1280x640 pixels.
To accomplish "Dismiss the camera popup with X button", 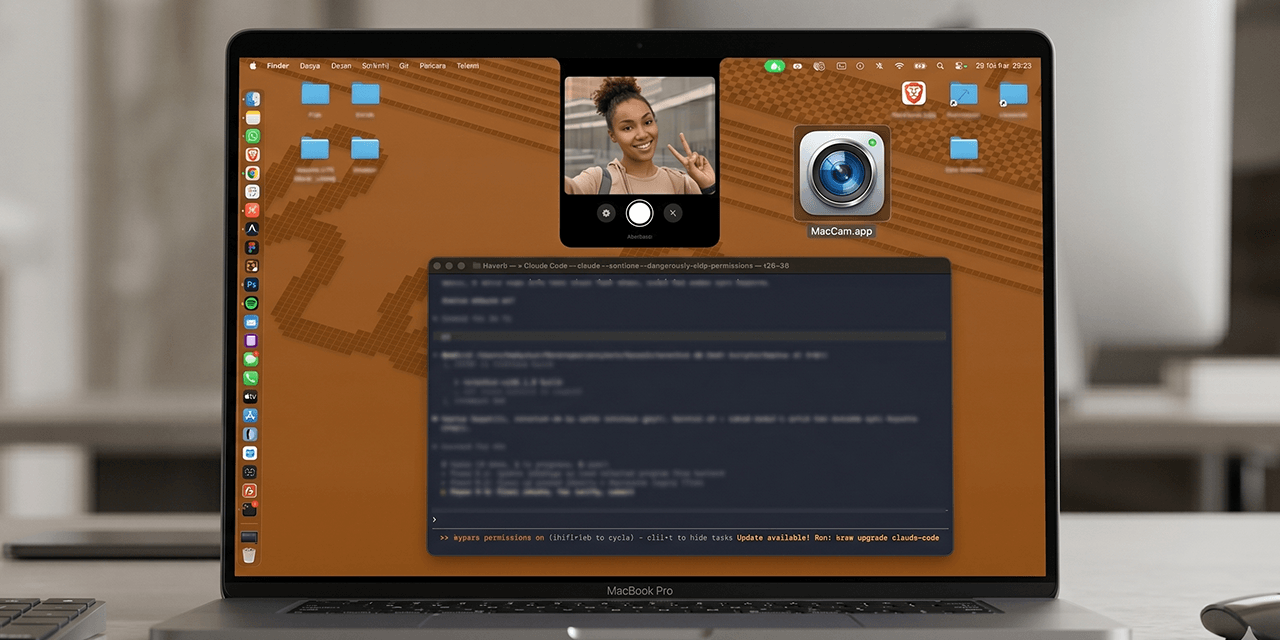I will pyautogui.click(x=673, y=213).
